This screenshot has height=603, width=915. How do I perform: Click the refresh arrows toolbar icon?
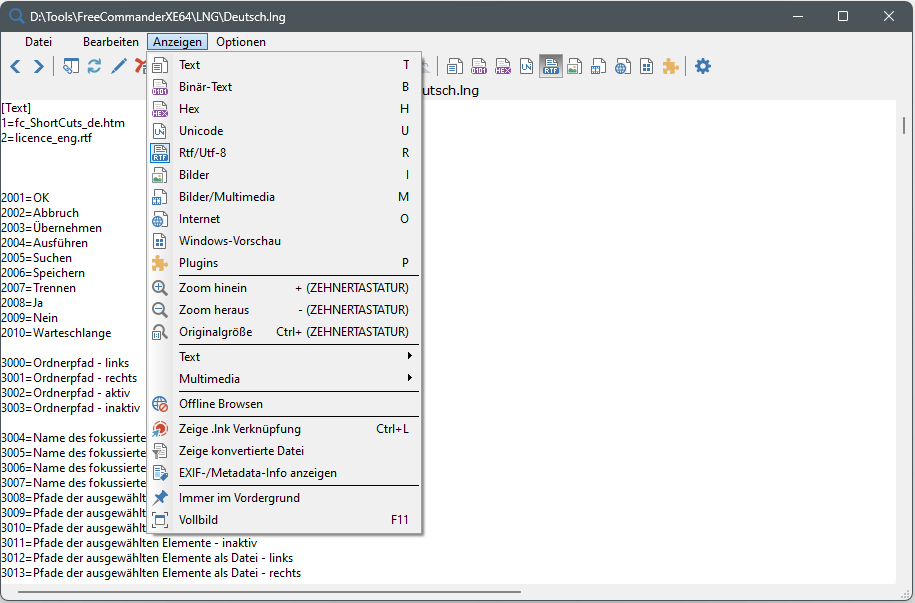(x=95, y=66)
